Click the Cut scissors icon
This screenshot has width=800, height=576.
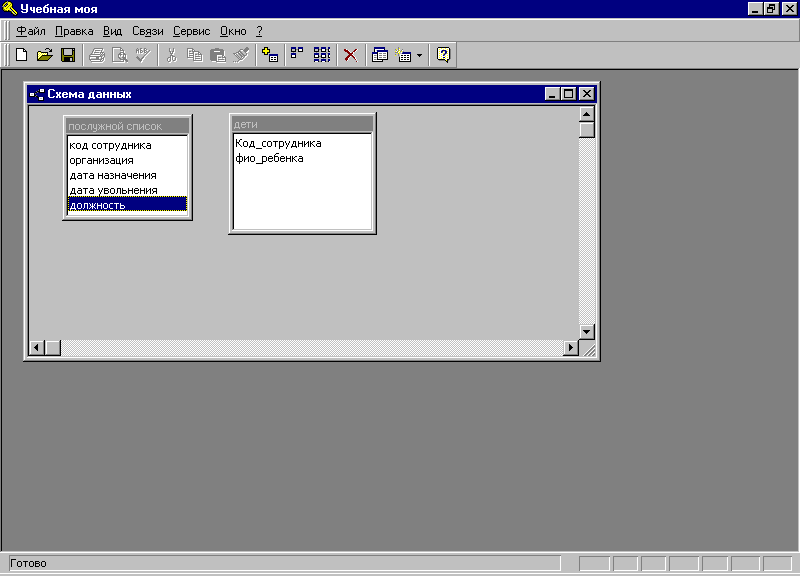pos(171,55)
